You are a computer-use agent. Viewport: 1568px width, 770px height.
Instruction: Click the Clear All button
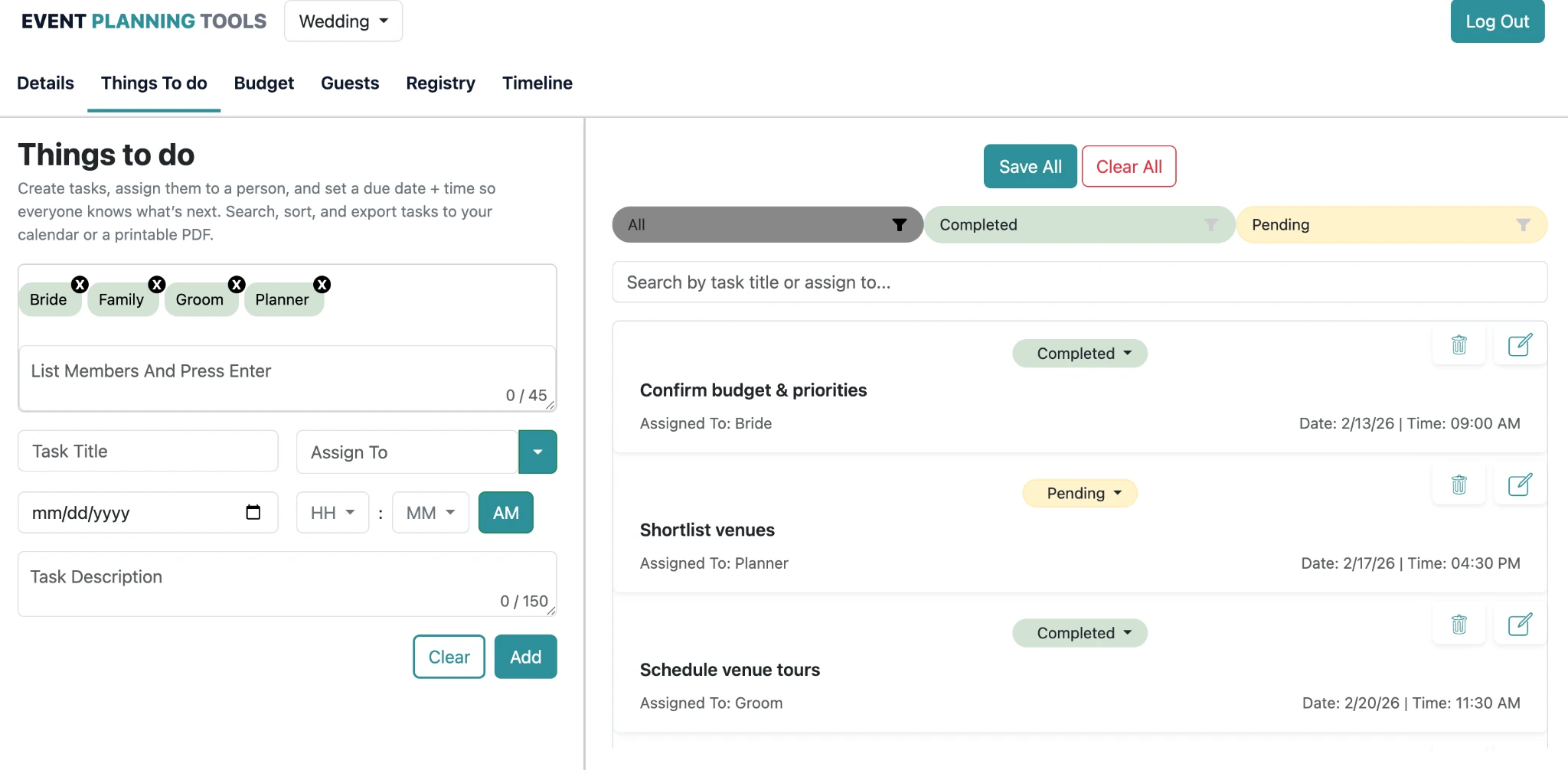click(1129, 166)
